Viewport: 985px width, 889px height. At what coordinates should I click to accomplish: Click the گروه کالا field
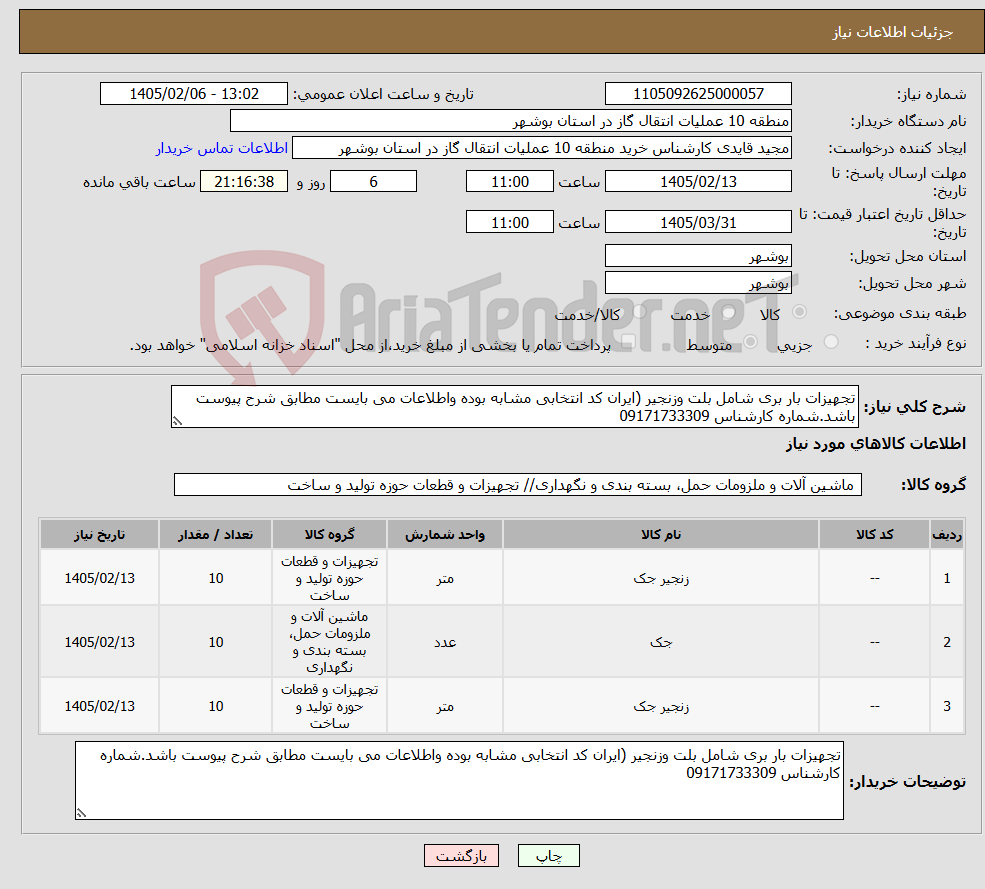click(x=518, y=484)
